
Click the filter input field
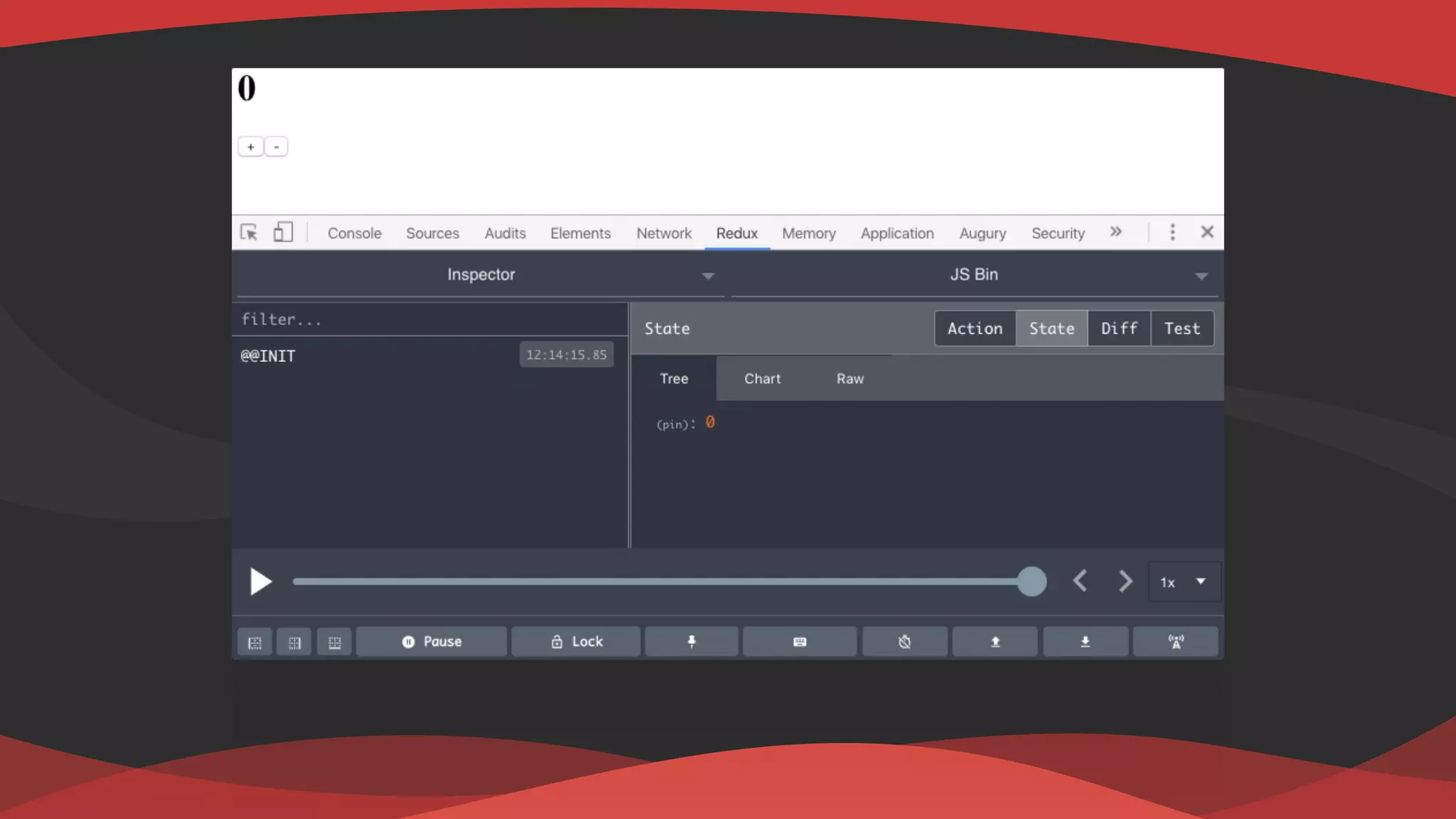[429, 319]
